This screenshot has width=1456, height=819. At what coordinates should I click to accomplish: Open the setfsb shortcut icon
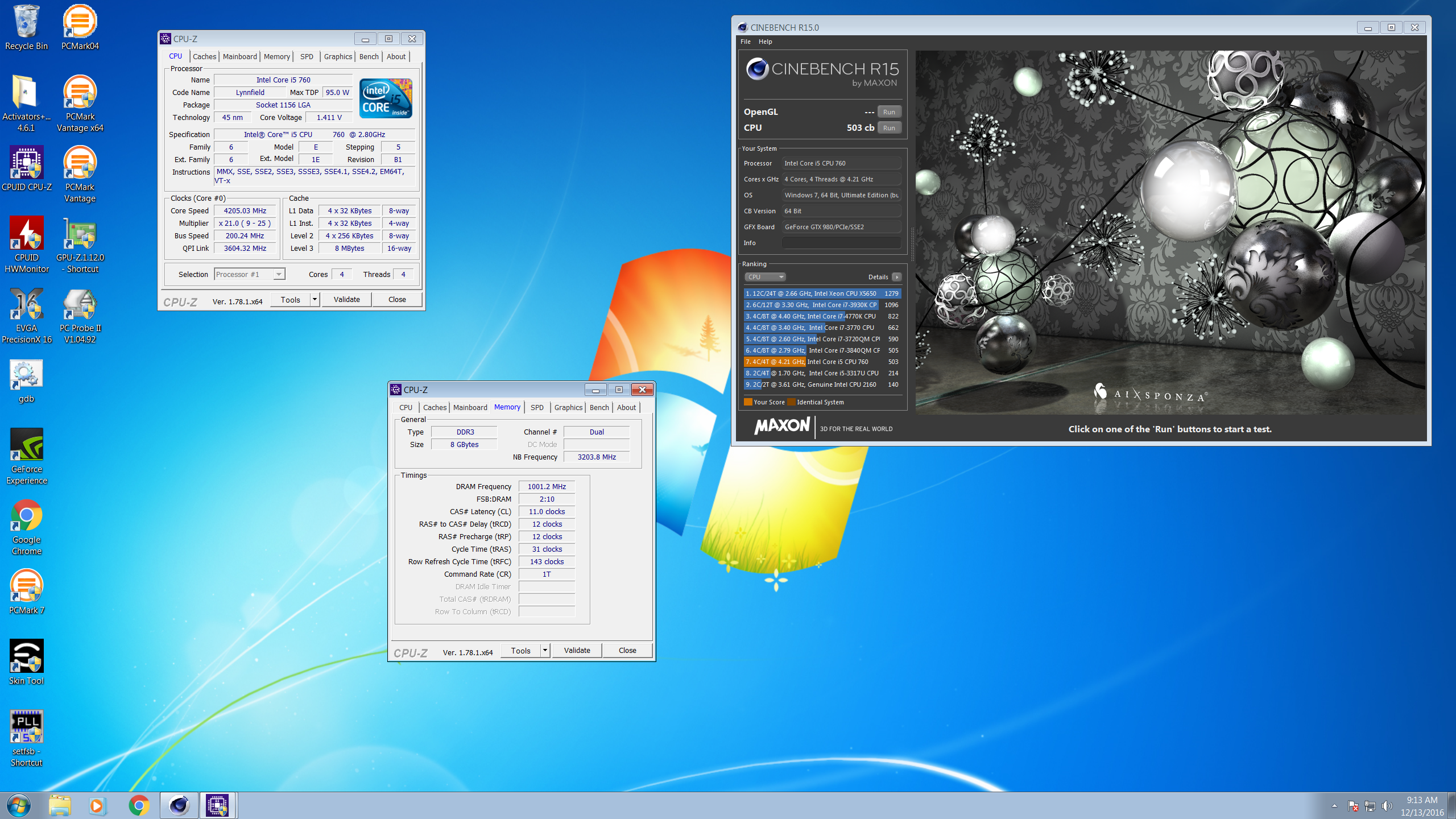(x=26, y=738)
